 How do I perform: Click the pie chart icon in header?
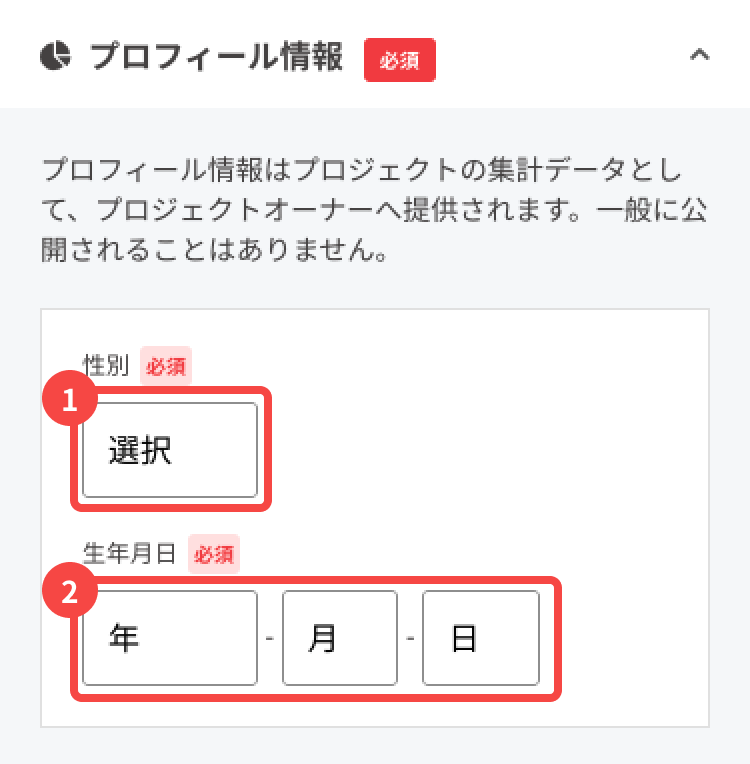pyautogui.click(x=54, y=56)
